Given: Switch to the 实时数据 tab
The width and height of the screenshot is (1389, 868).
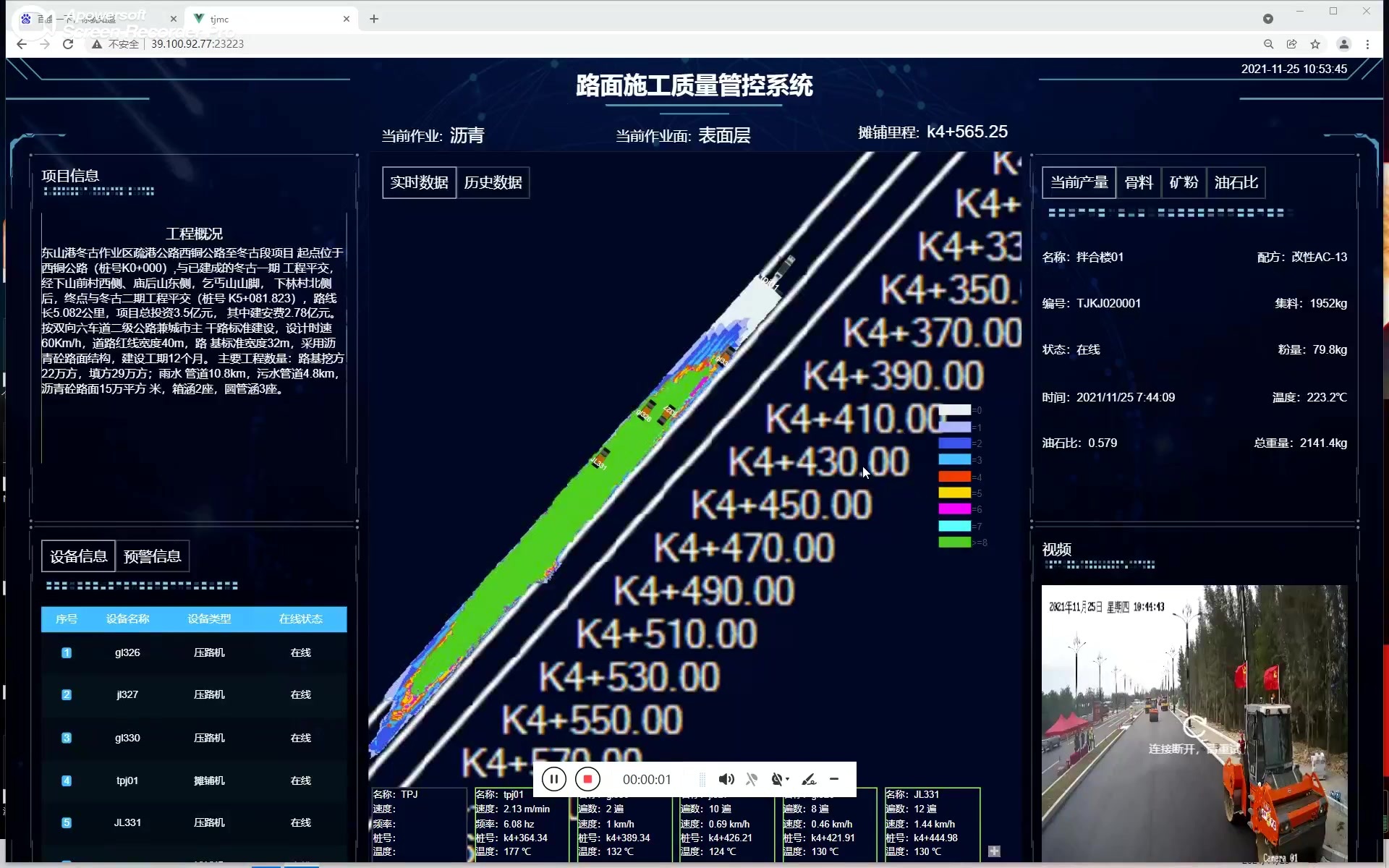Looking at the screenshot, I should [x=419, y=182].
